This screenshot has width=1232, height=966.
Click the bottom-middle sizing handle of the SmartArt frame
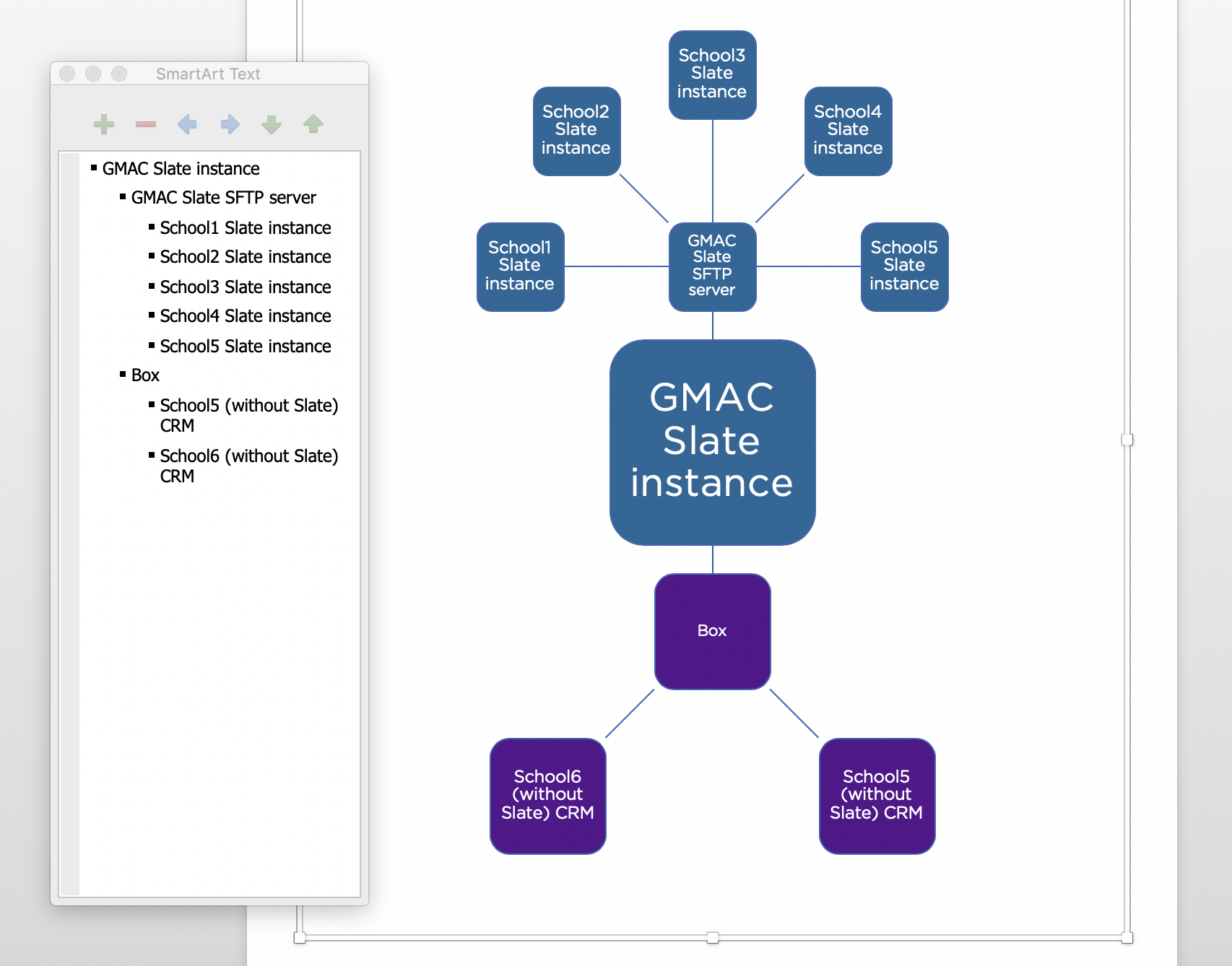point(713,938)
